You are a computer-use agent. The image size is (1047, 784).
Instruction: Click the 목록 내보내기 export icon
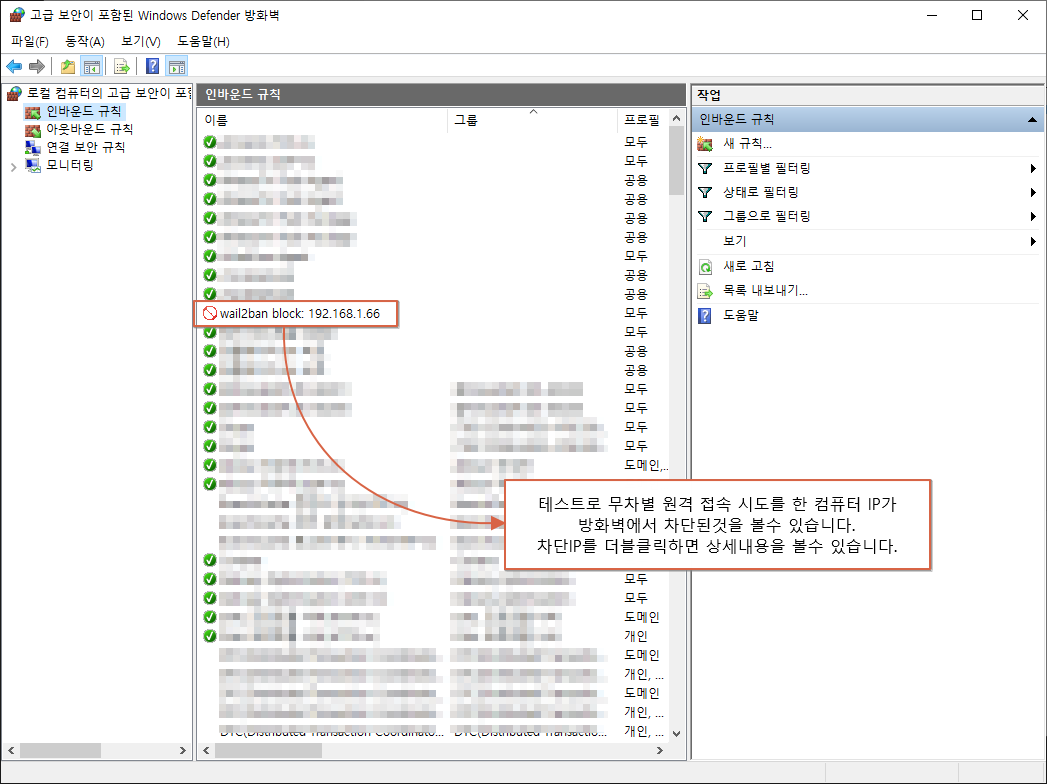(705, 291)
